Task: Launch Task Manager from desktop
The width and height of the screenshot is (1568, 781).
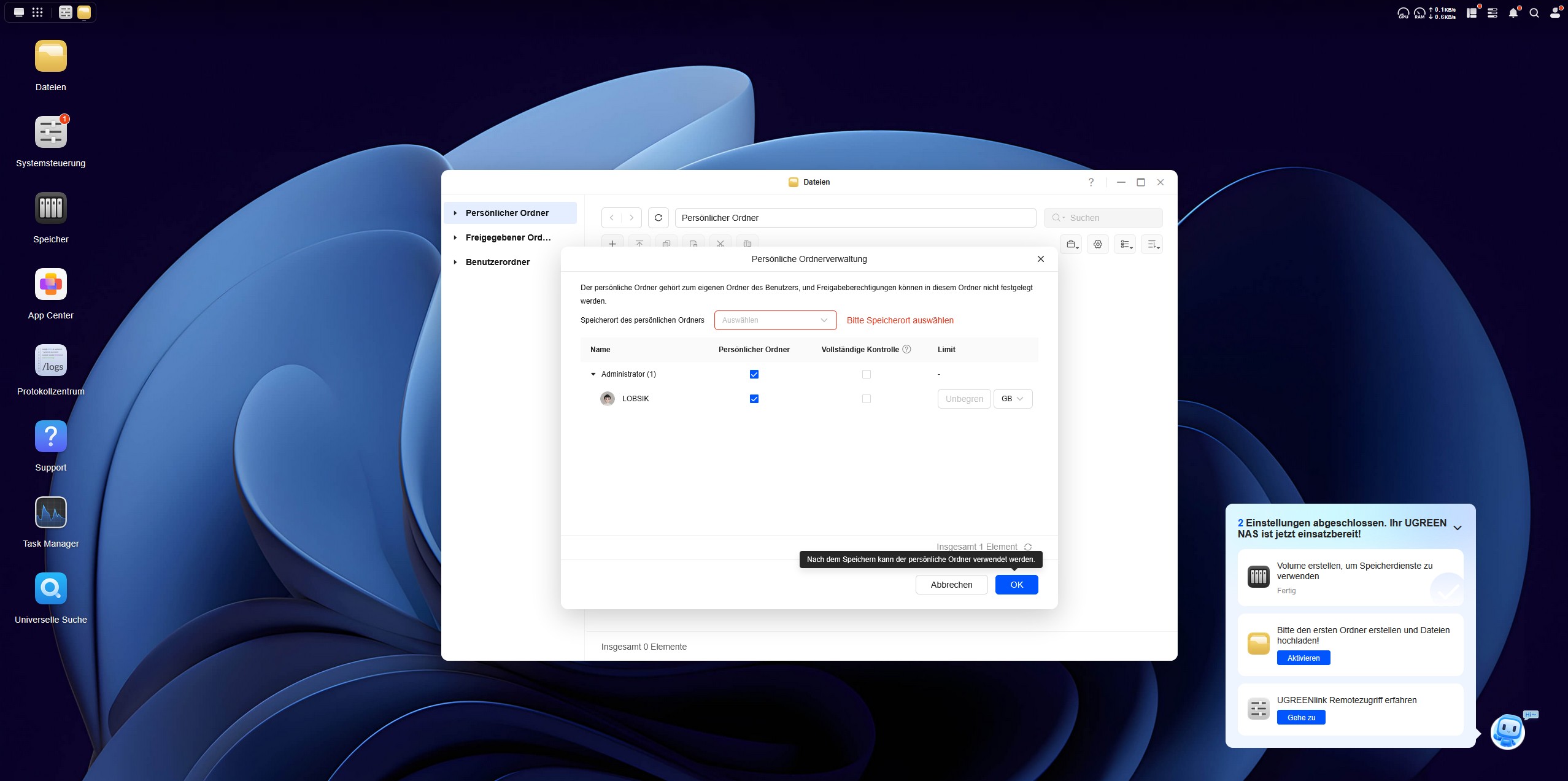Action: pyautogui.click(x=50, y=513)
